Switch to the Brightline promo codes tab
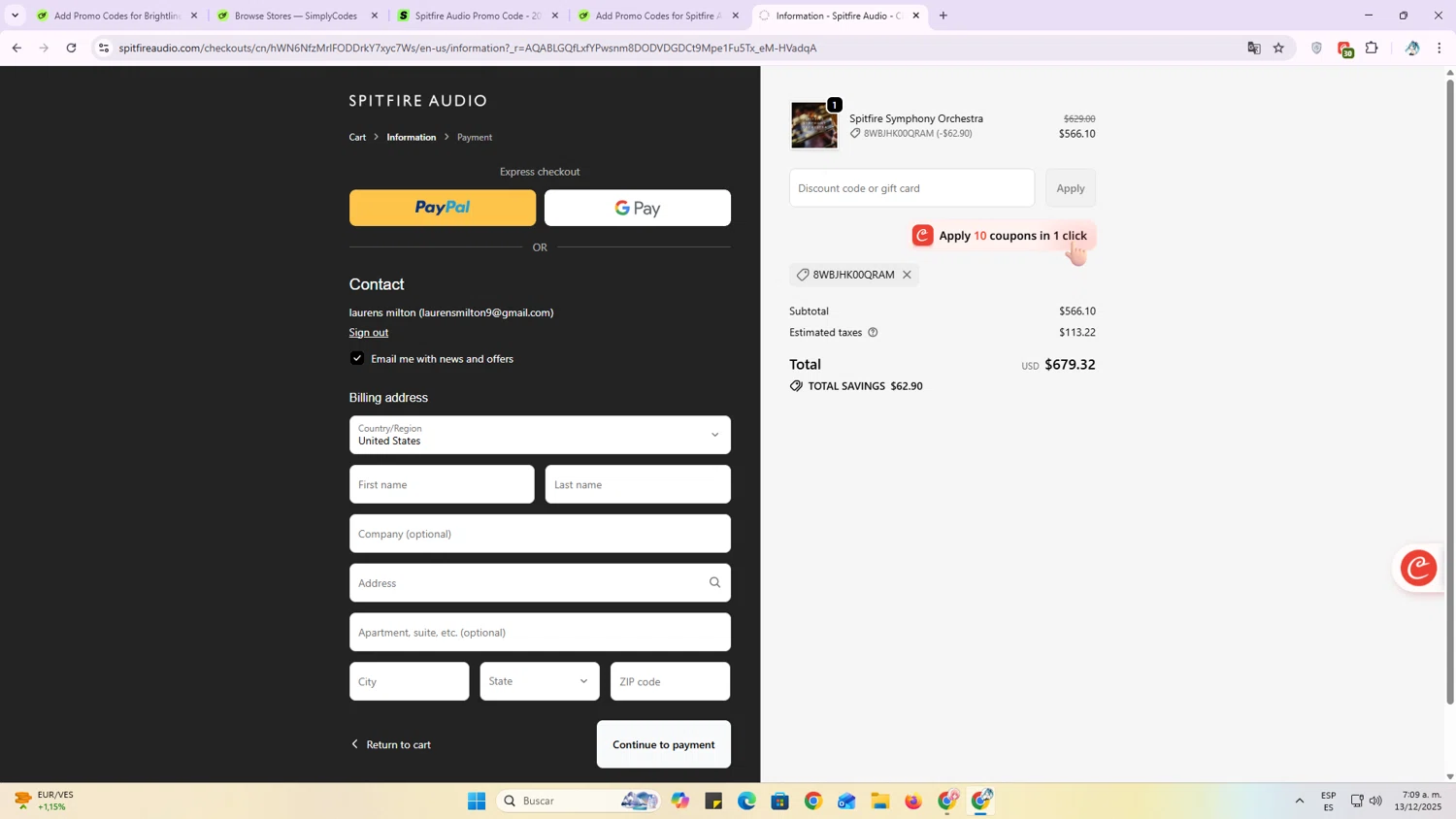This screenshot has height=819, width=1456. pos(116,16)
